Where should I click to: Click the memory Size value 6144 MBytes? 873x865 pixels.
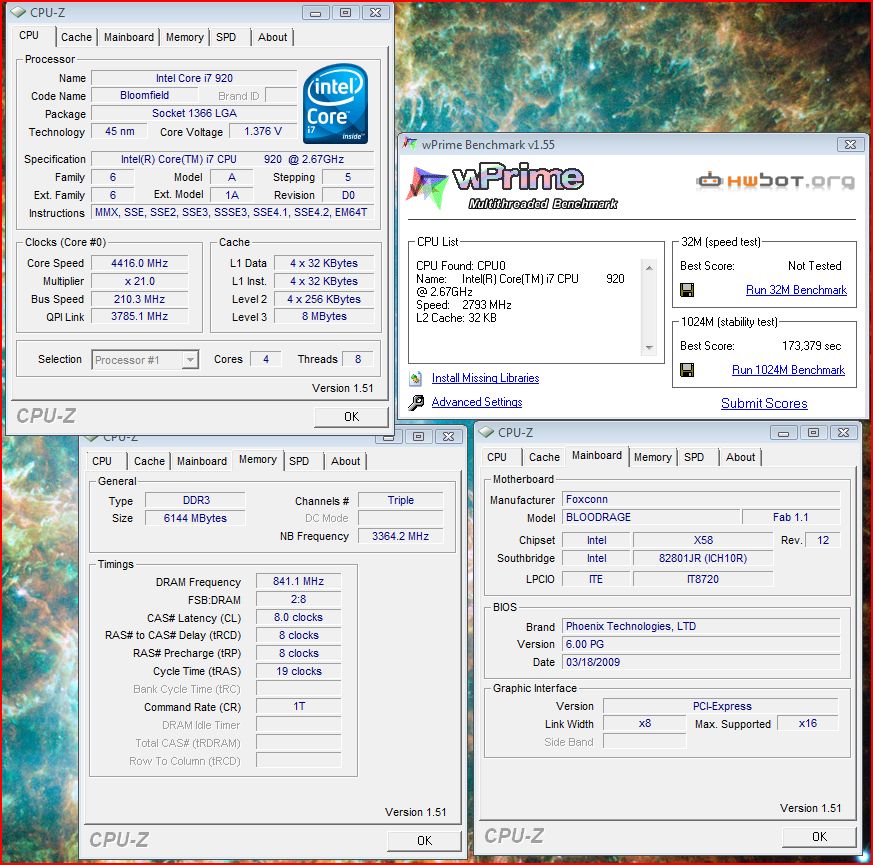coord(195,518)
